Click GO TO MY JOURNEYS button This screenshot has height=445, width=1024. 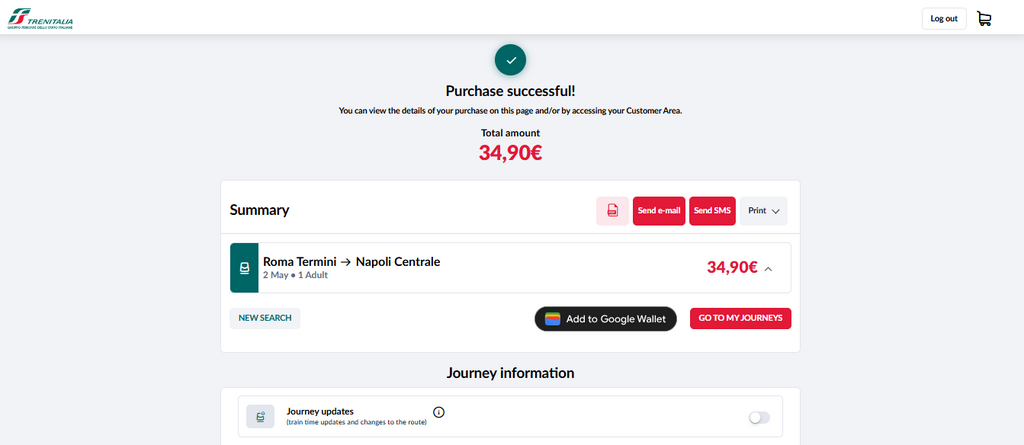click(x=741, y=318)
